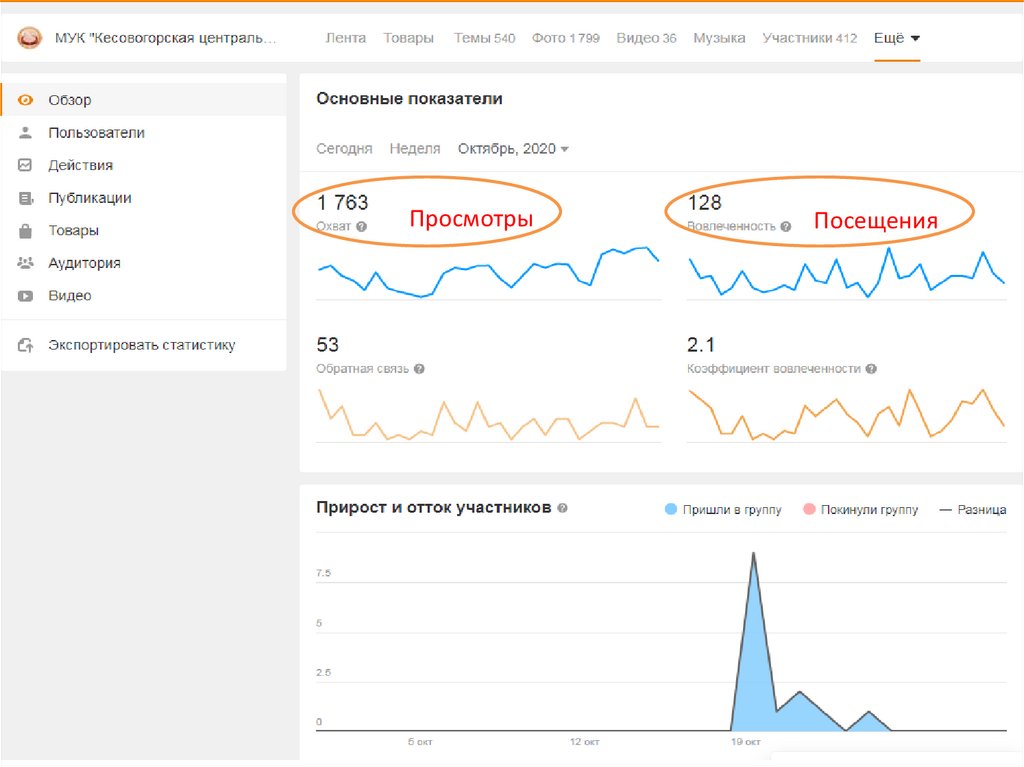
Task: Switch to the Фото tab
Action: (x=565, y=38)
